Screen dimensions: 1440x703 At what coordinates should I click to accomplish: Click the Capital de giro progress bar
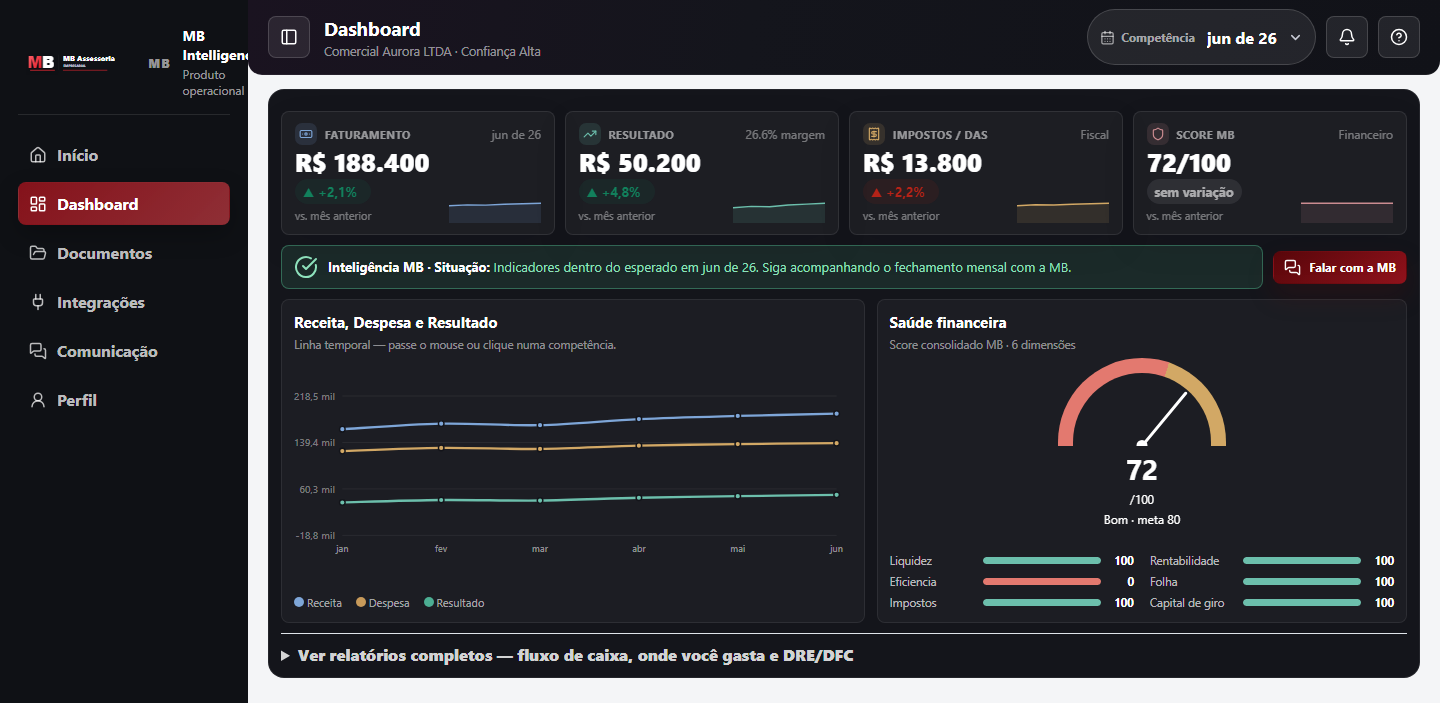pyautogui.click(x=1302, y=603)
